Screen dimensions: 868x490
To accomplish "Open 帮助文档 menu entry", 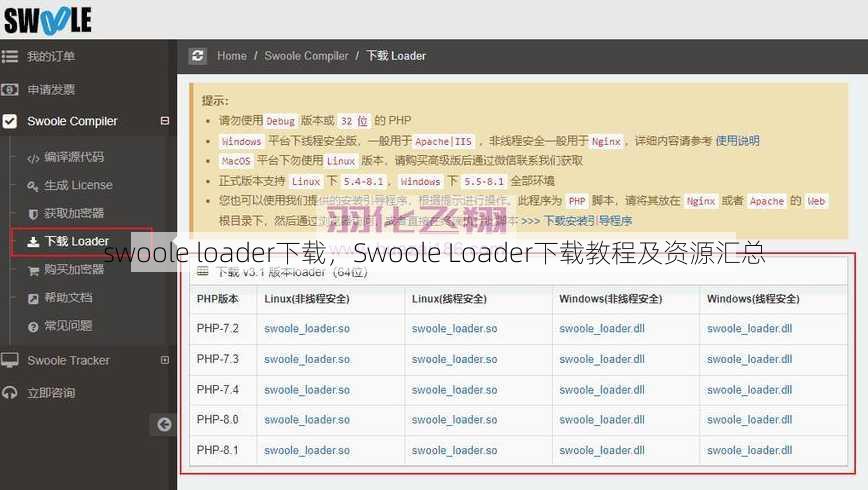I will pyautogui.click(x=68, y=298).
